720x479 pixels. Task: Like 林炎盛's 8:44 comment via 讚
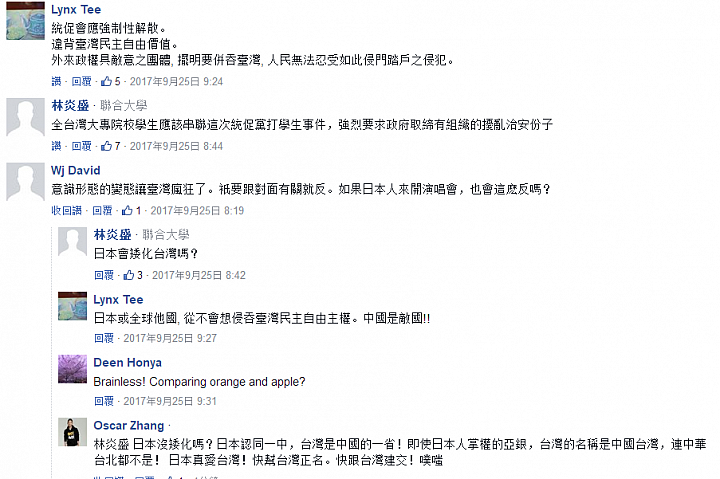(x=56, y=146)
